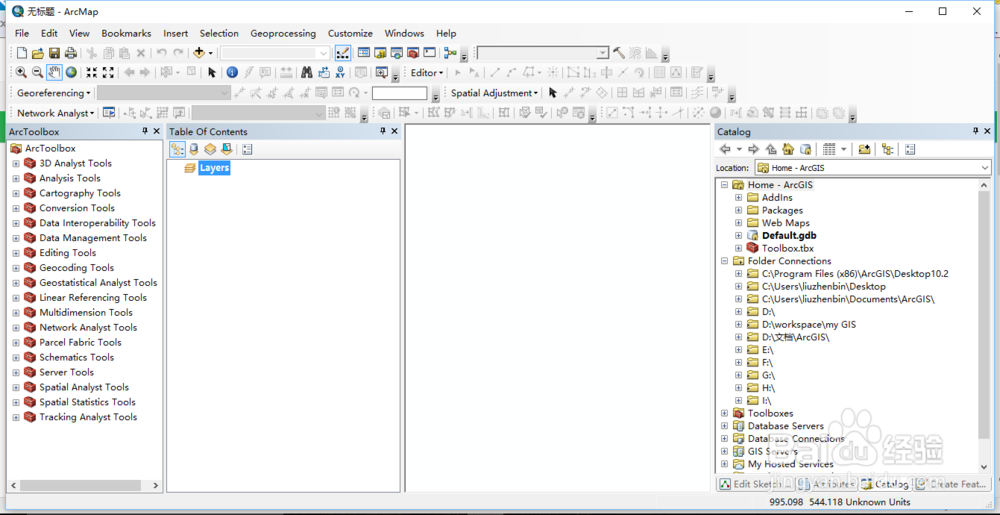Toggle auto hide pin on Table Of Contents
This screenshot has height=515, width=1000.
coord(383,131)
